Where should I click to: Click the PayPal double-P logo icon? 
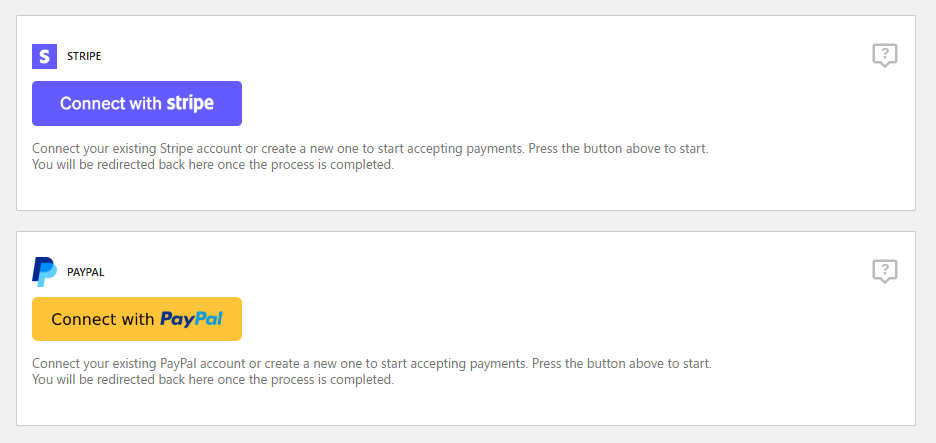click(44, 271)
